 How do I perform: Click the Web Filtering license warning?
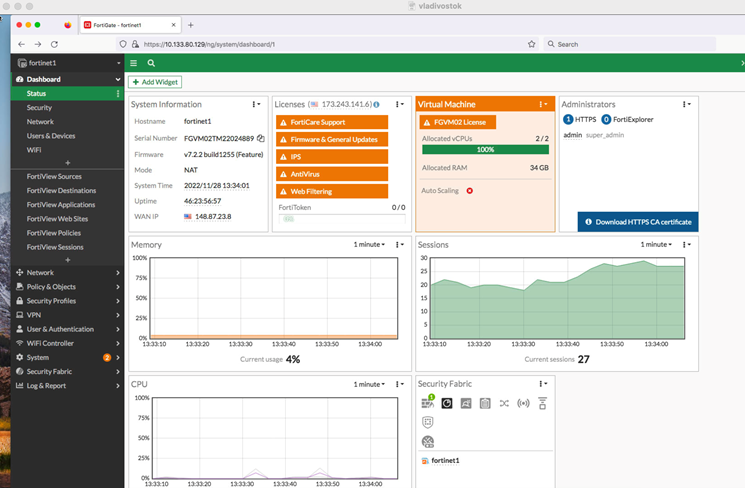click(x=332, y=191)
